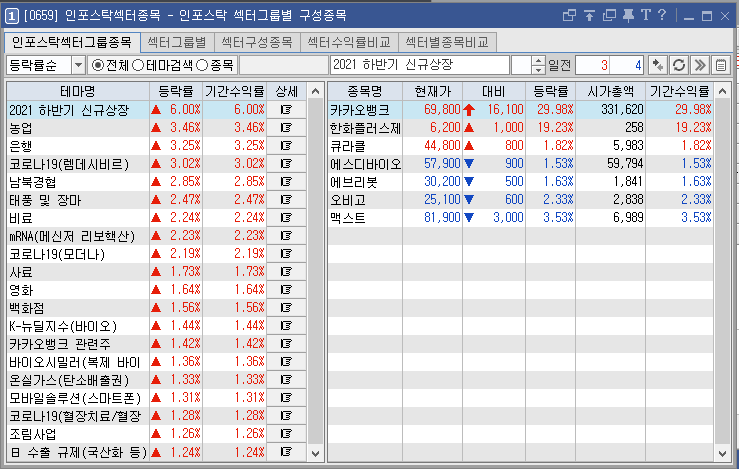The image size is (739, 469).
Task: Open detail icon for 비료 row
Action: (x=286, y=218)
